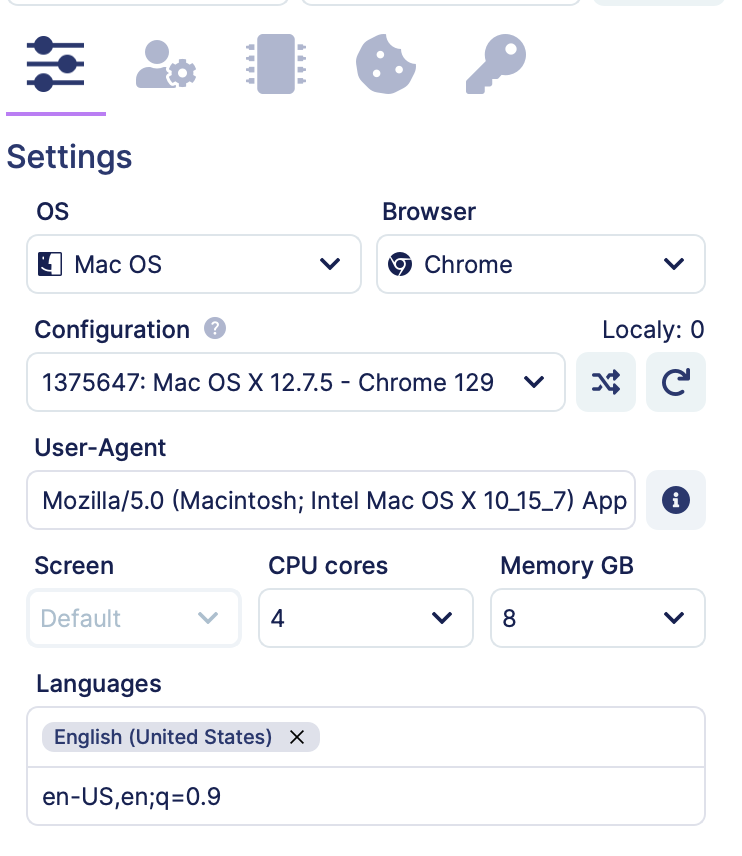Image resolution: width=742 pixels, height=856 pixels.
Task: Open the key credentials tab
Action: [x=496, y=64]
